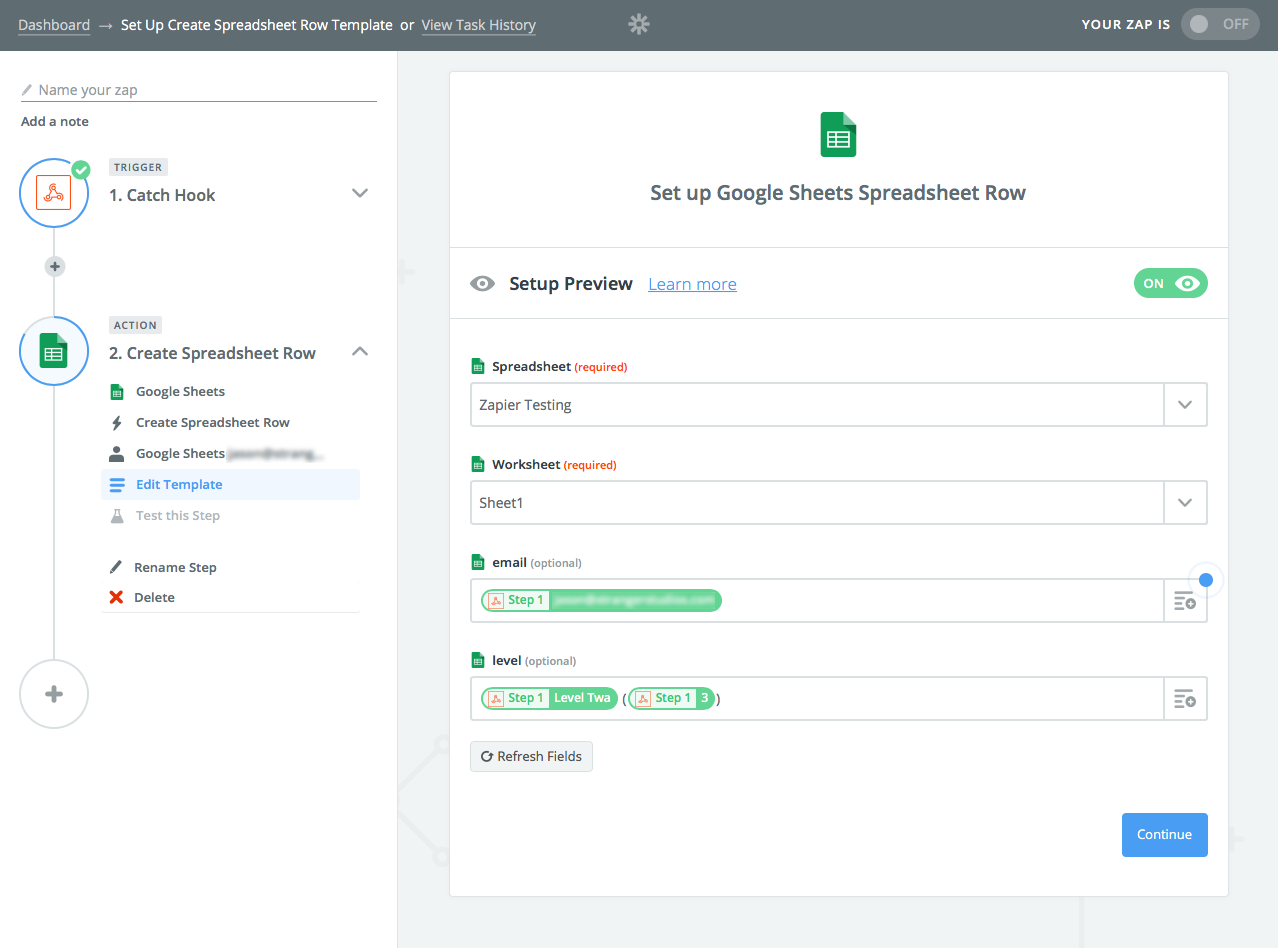Click the Google Sheets action step icon
Screen dimensions: 1278x948
point(54,351)
